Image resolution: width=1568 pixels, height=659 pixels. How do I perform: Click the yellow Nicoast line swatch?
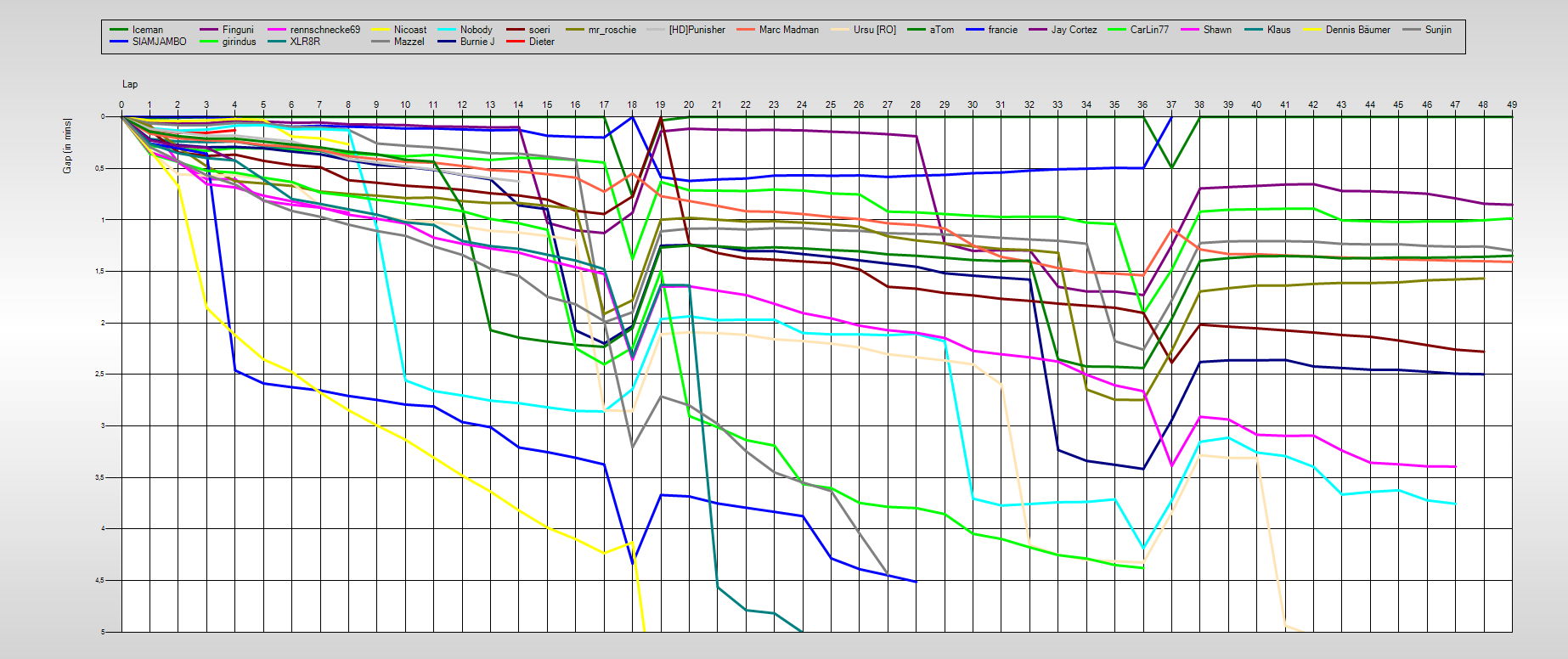[x=381, y=30]
